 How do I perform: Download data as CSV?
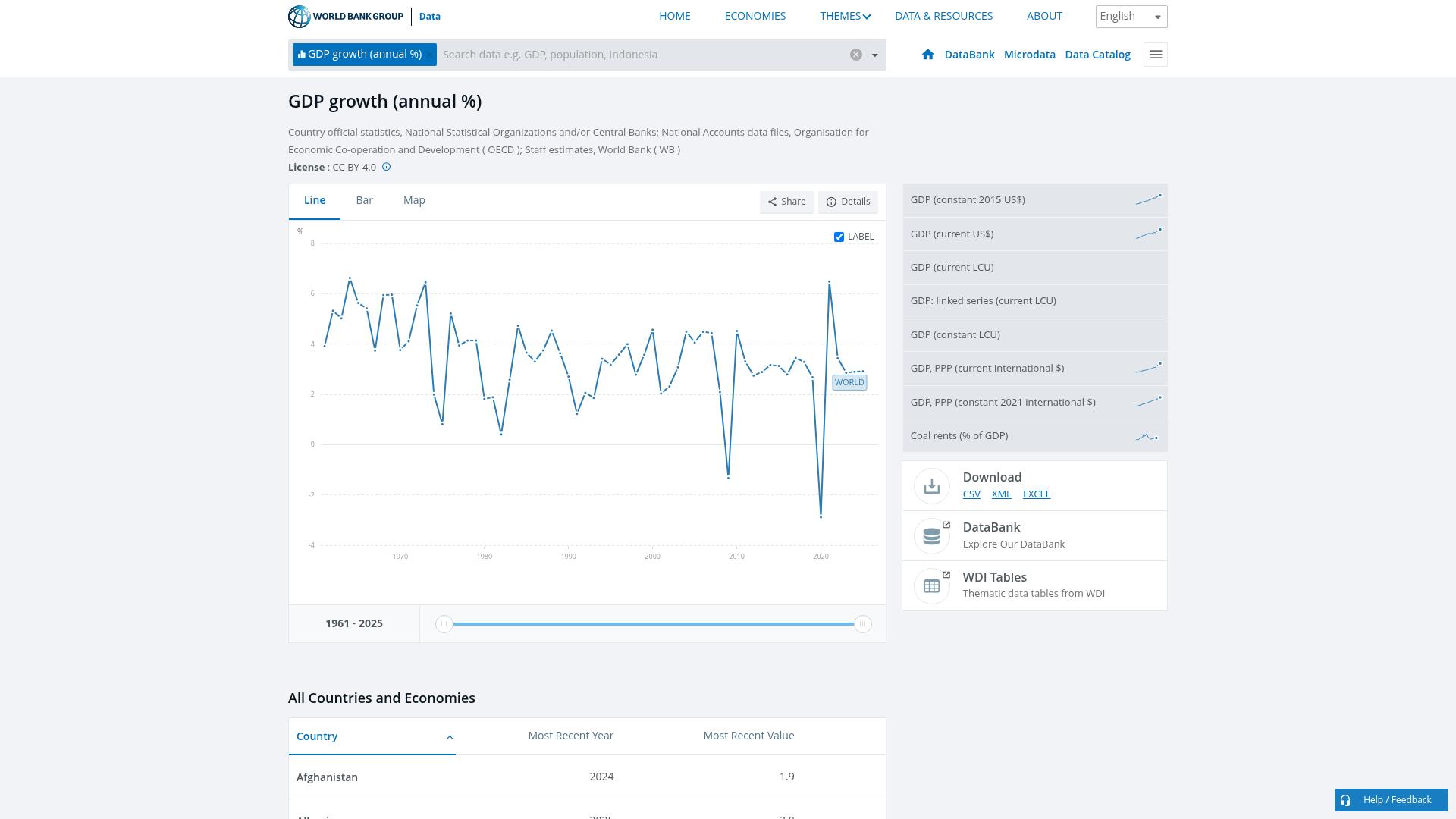pos(971,494)
